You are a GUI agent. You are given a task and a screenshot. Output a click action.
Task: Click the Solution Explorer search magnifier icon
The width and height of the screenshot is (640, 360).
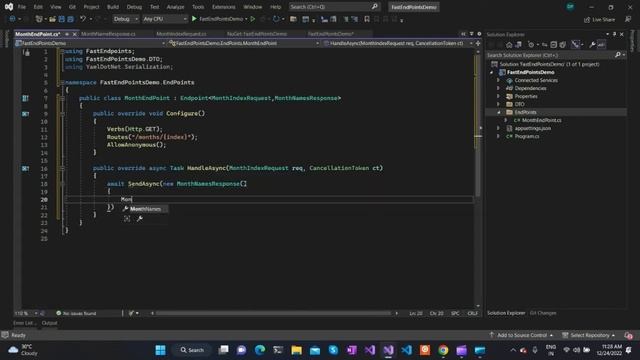pos(618,55)
